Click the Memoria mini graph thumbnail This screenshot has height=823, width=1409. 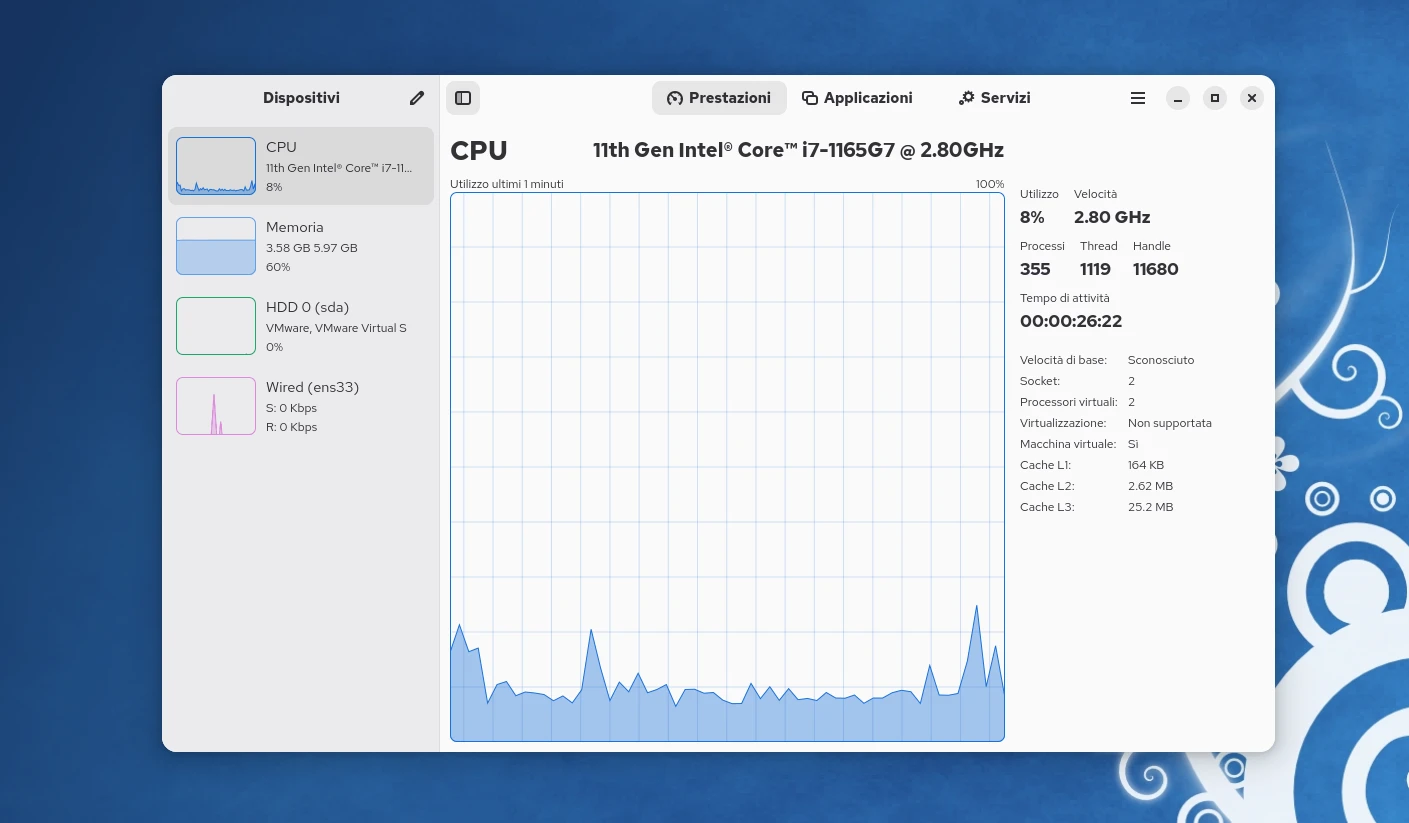coord(216,246)
